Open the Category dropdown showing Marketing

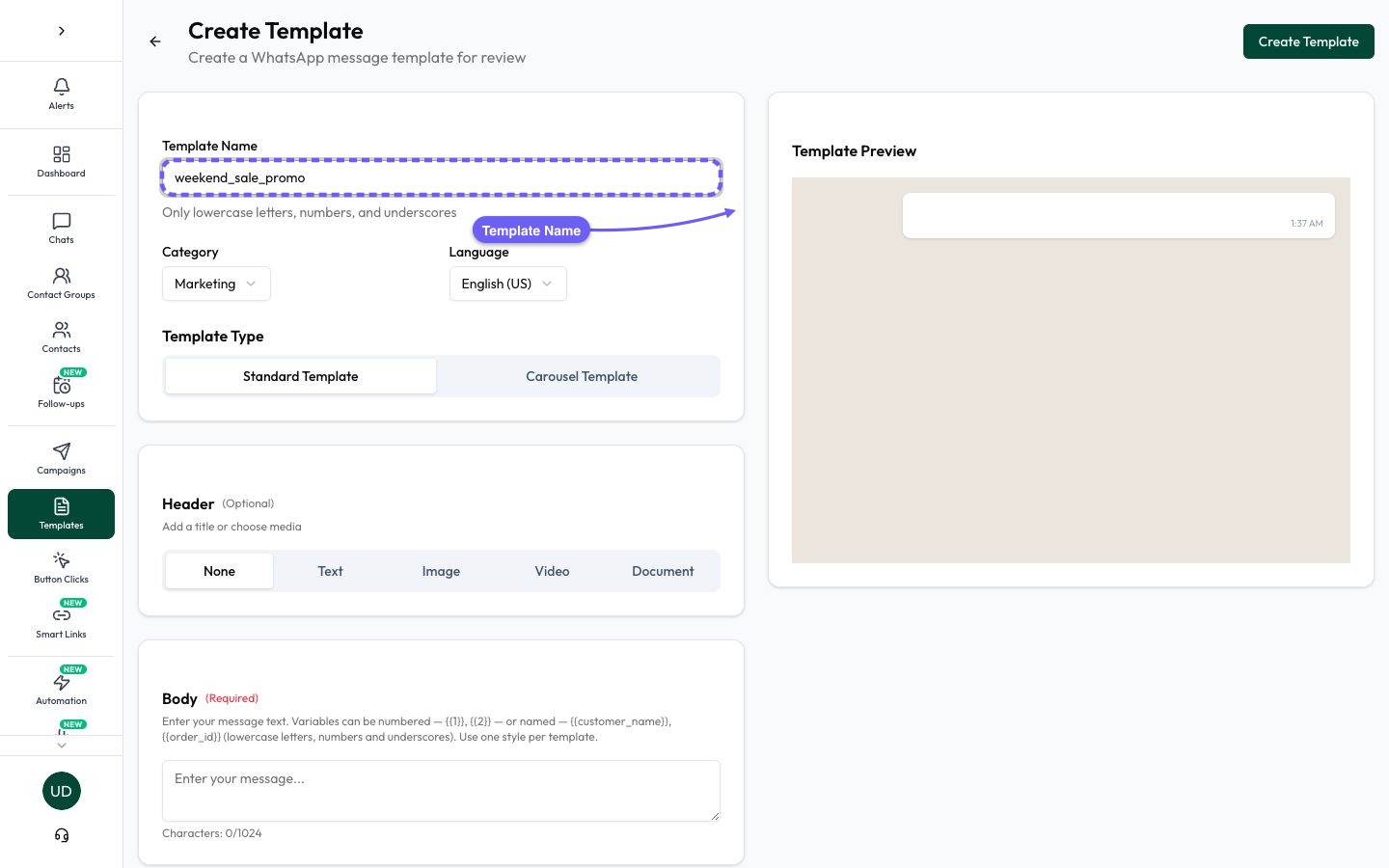tap(216, 284)
